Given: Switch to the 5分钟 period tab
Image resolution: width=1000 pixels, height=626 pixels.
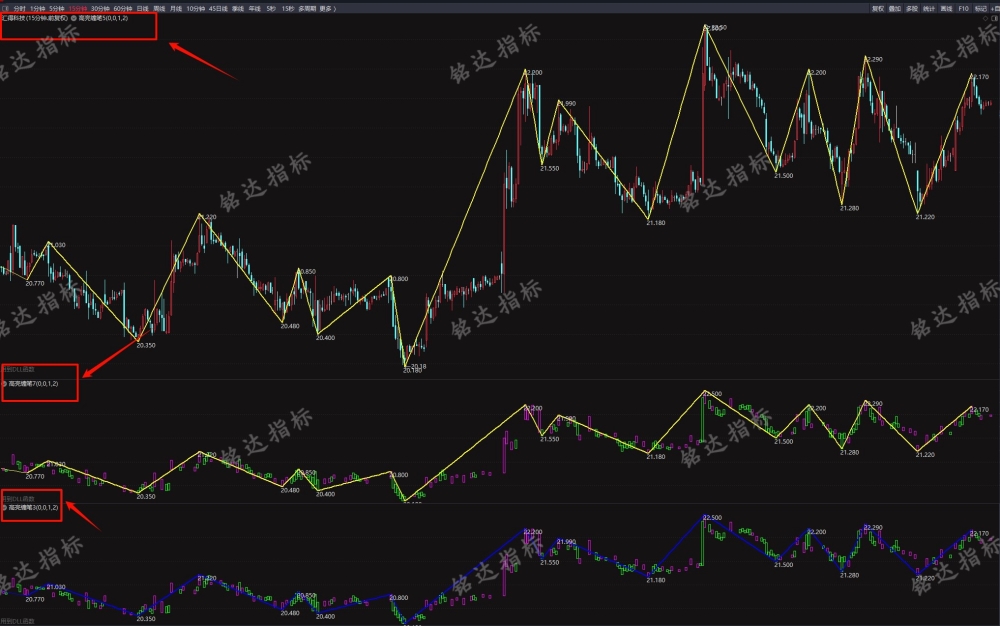Looking at the screenshot, I should [57, 9].
